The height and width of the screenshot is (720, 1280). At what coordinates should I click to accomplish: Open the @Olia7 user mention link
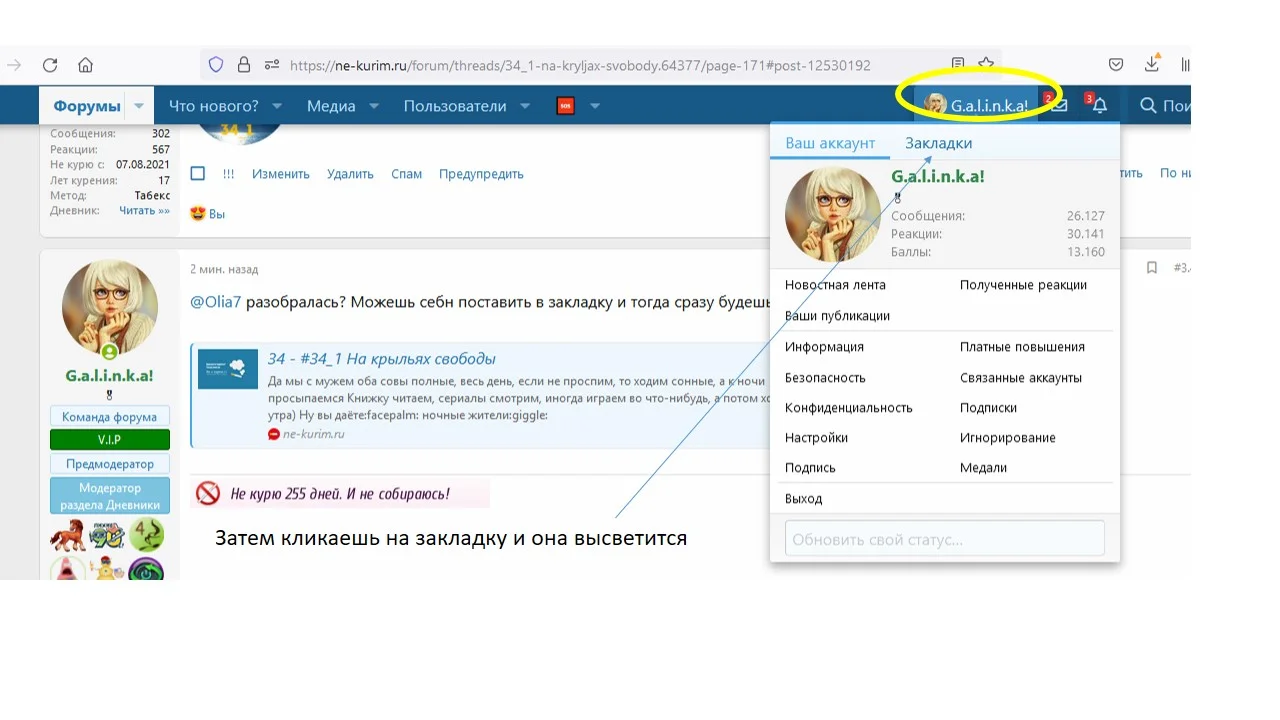(217, 301)
